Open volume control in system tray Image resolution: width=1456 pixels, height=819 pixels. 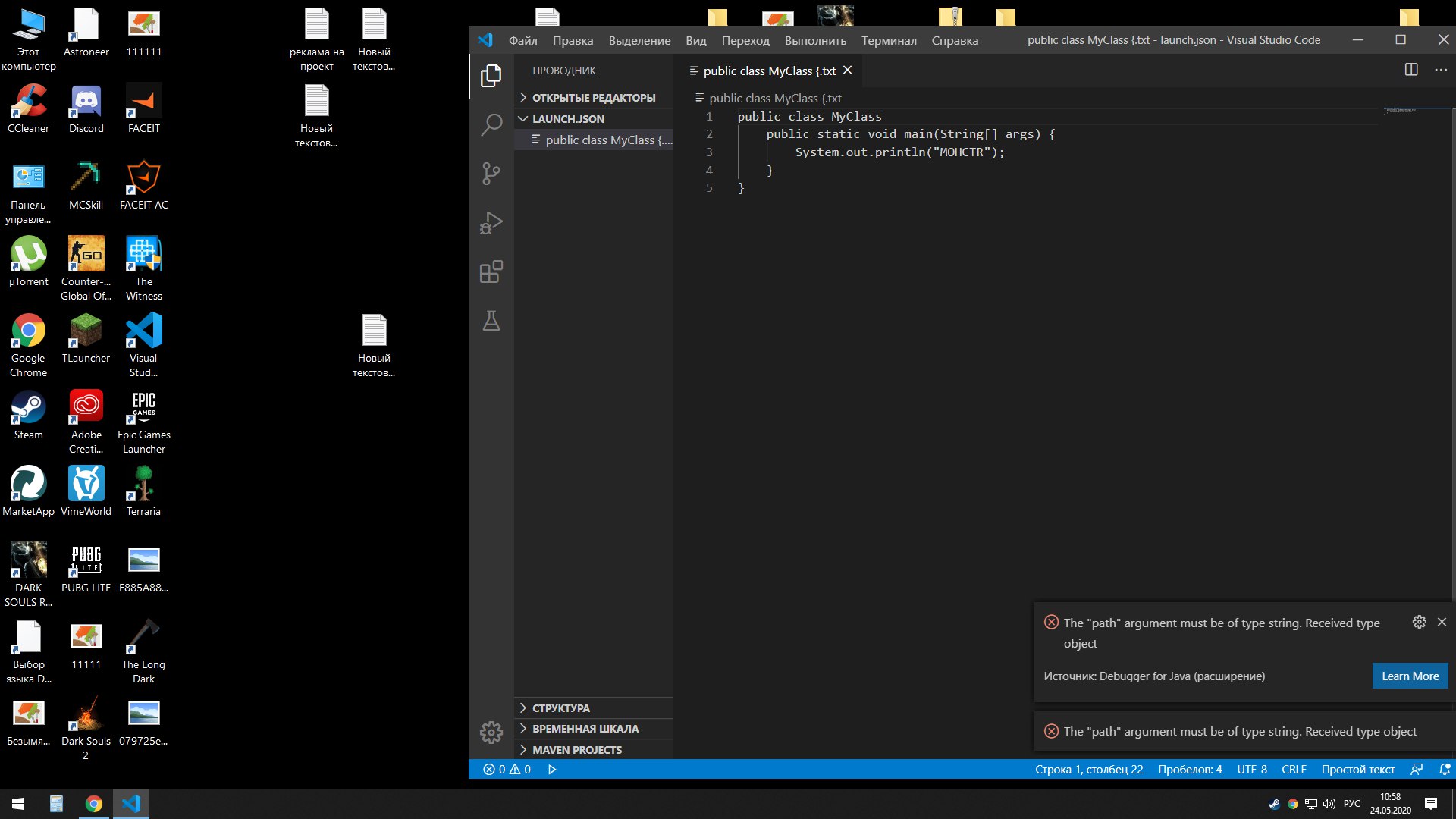click(1329, 804)
